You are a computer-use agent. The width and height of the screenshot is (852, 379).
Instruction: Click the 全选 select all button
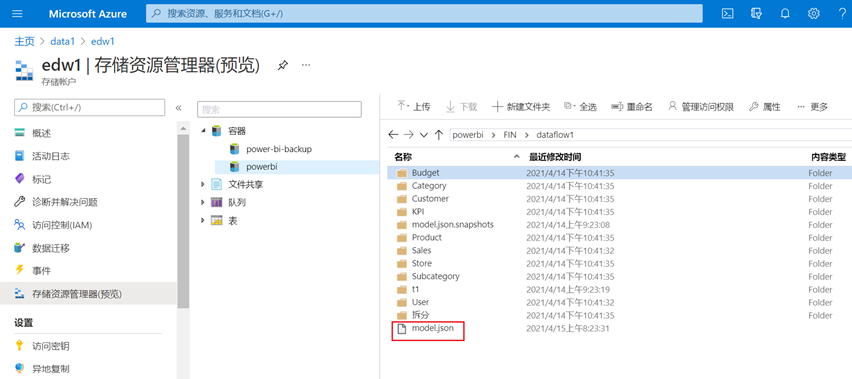click(580, 107)
